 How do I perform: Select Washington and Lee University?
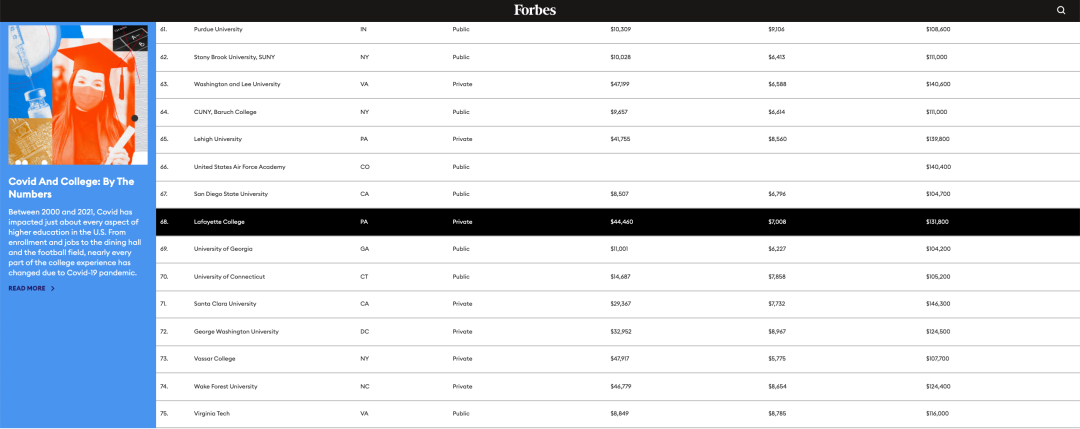(237, 84)
